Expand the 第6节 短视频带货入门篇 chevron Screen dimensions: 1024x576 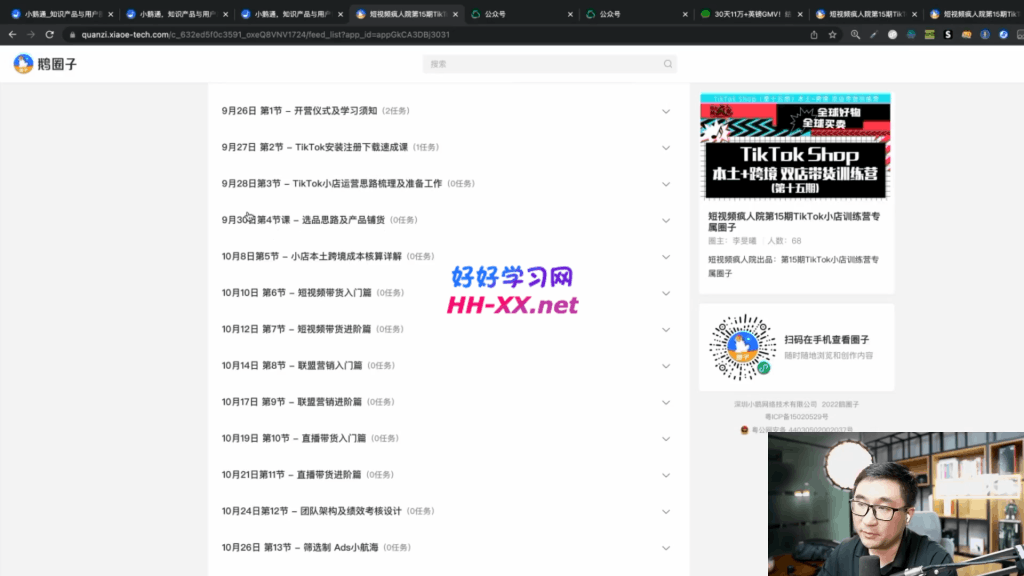(665, 293)
